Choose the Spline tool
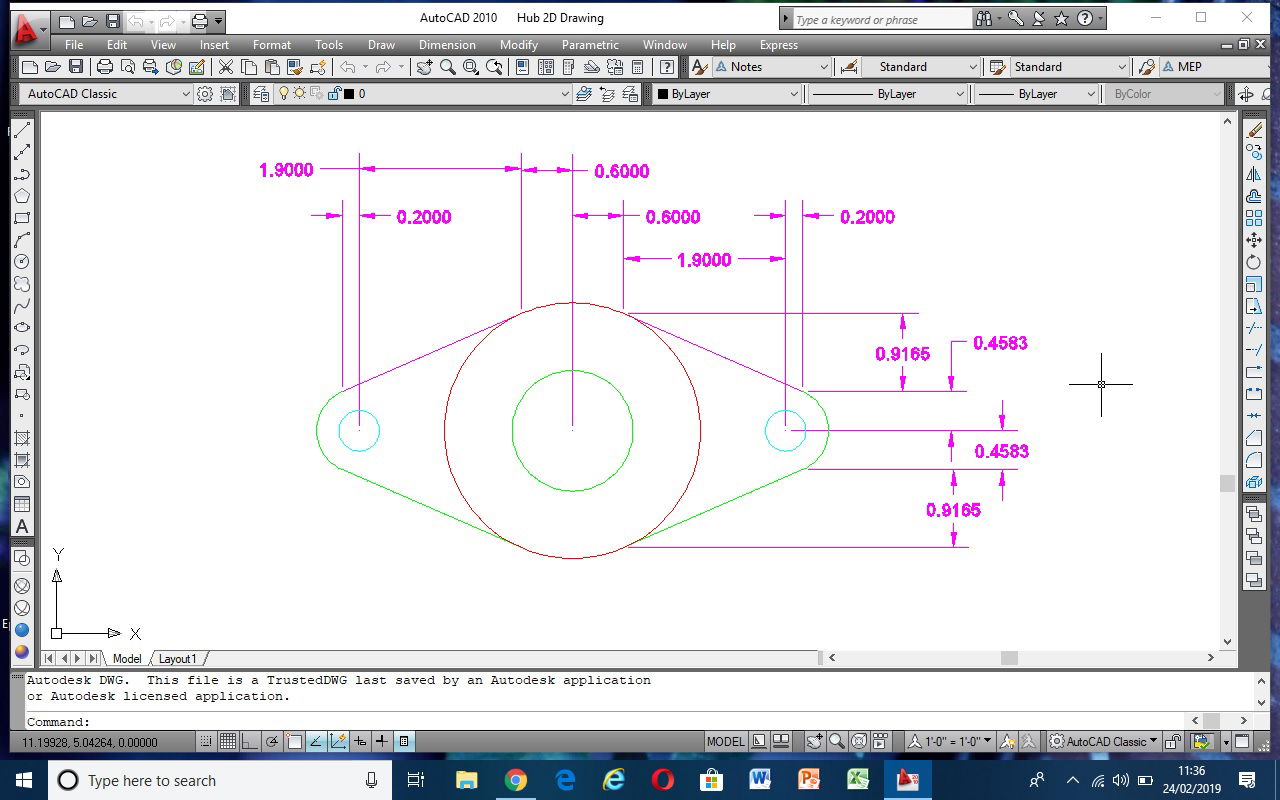This screenshot has width=1280, height=800. pos(21,305)
